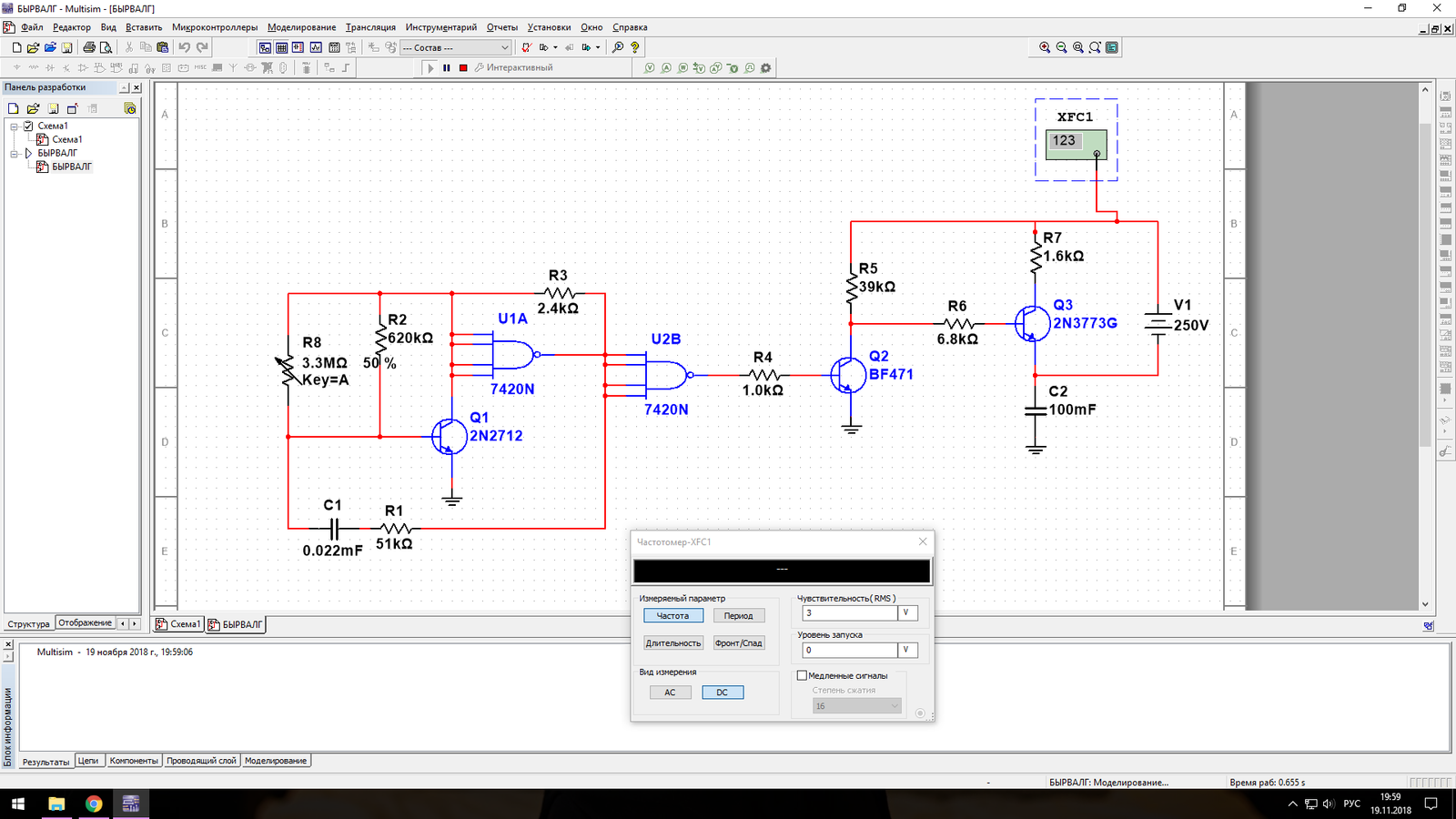Stop the simulation with the red square

pos(463,68)
